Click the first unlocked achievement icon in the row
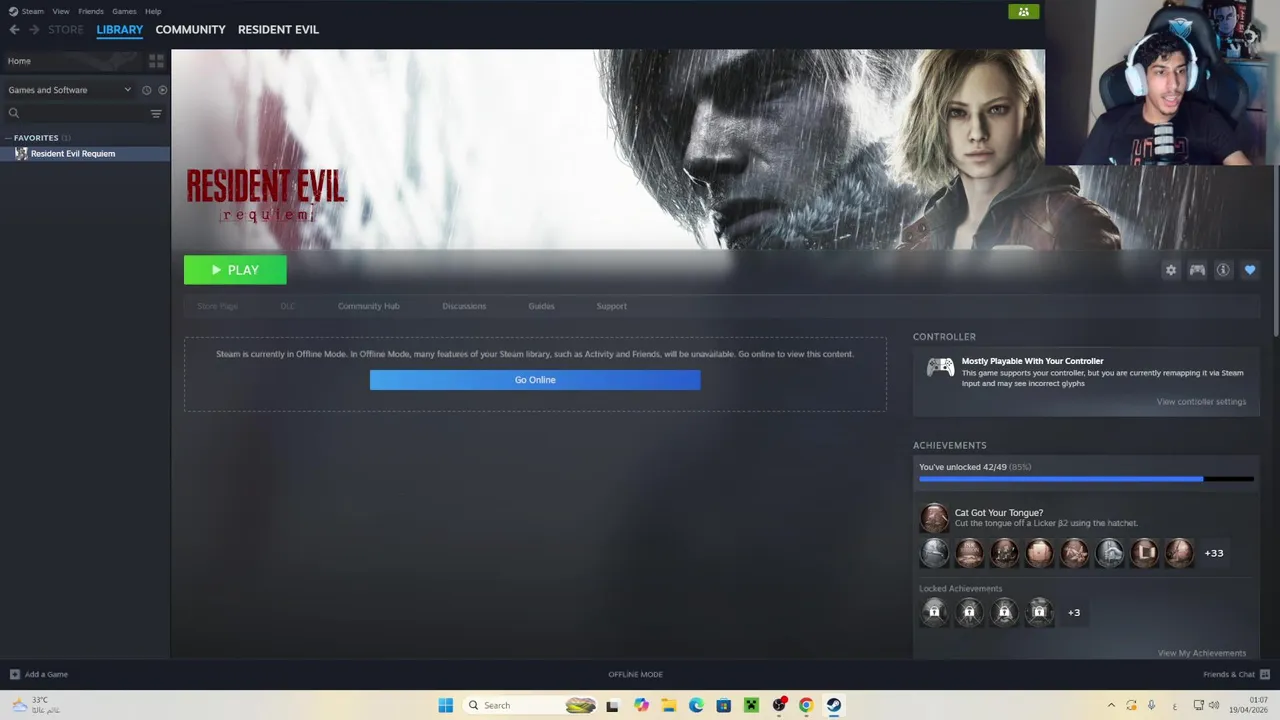This screenshot has width=1280, height=720. [x=934, y=553]
